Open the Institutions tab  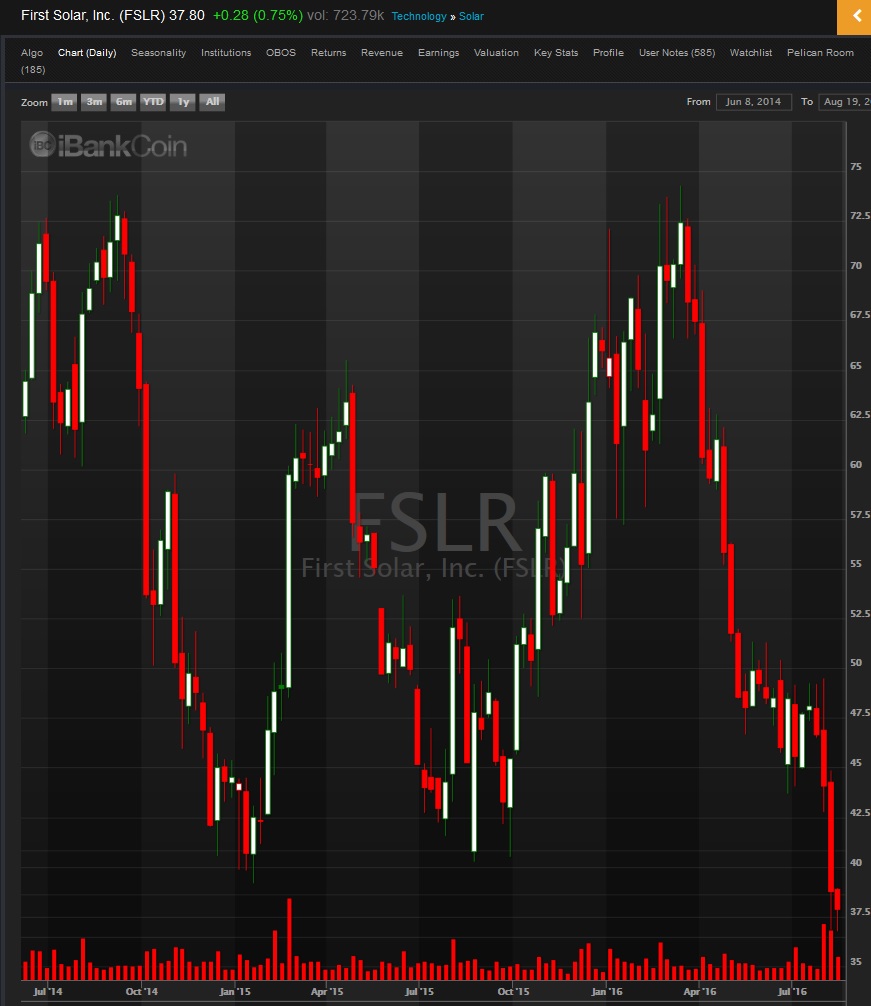click(226, 53)
